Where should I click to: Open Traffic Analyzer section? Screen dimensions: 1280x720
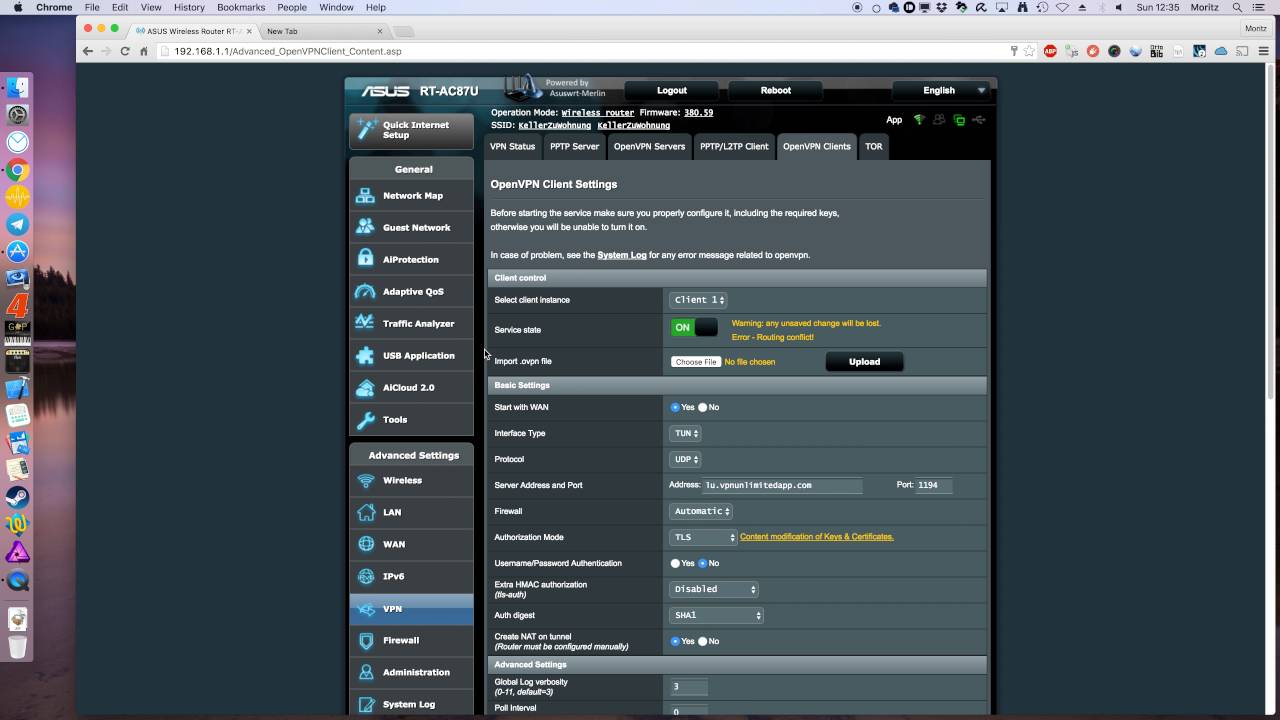pyautogui.click(x=411, y=324)
